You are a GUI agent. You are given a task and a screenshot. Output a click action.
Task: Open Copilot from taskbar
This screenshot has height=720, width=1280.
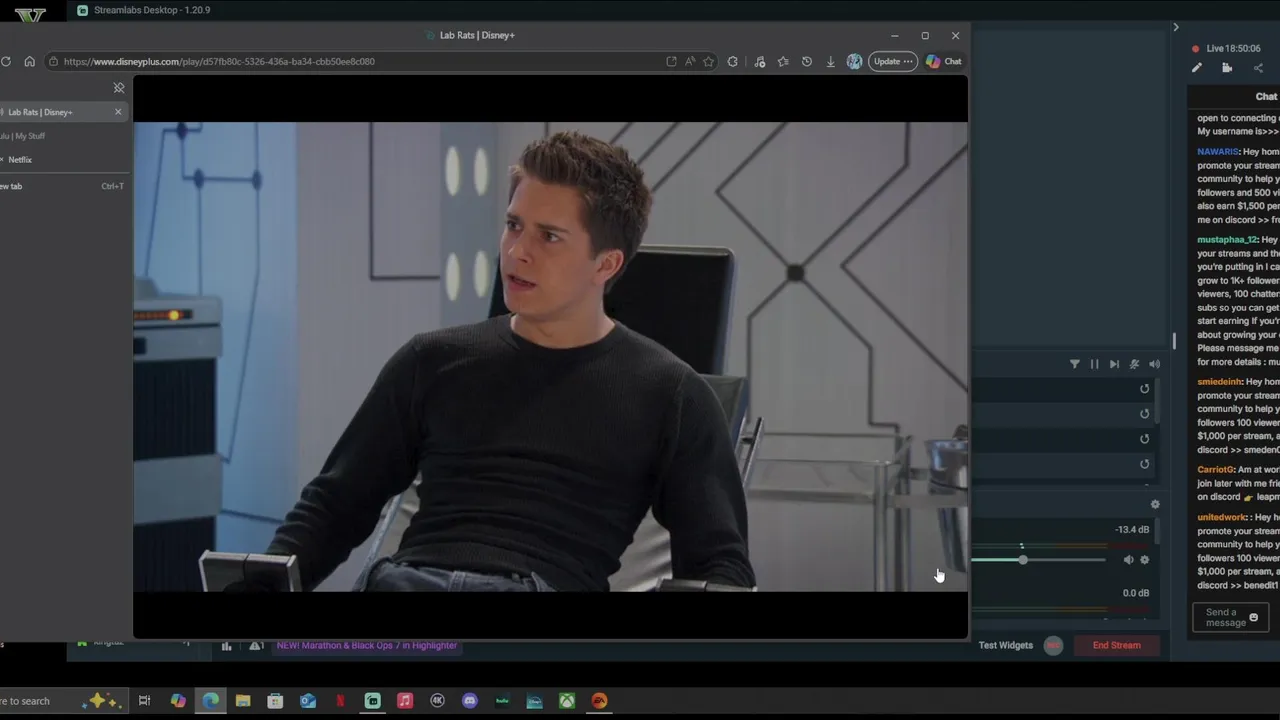(x=178, y=701)
